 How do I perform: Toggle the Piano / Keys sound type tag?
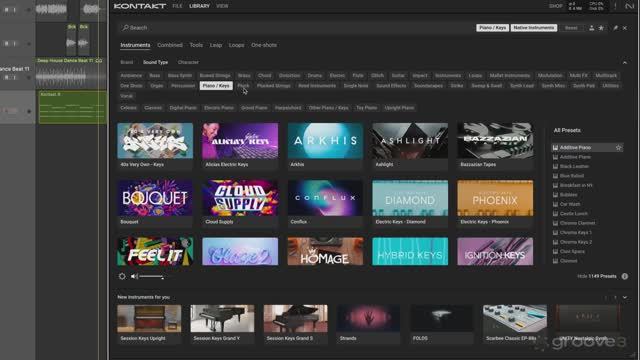pos(216,86)
